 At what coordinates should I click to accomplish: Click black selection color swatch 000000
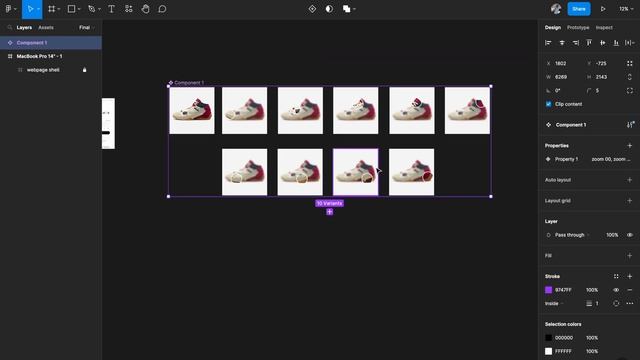[x=549, y=338]
